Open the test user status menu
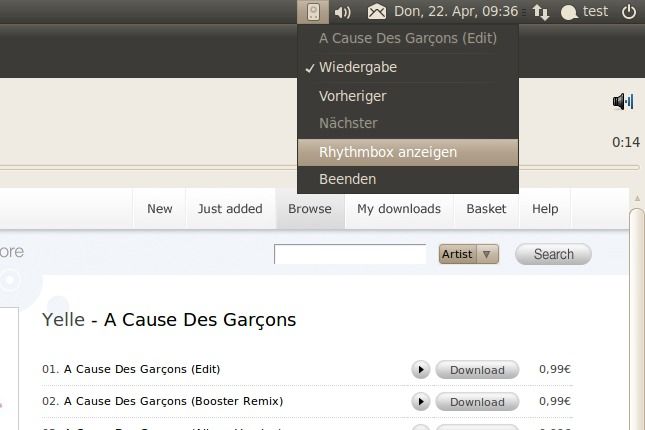This screenshot has height=430, width=645. [584, 12]
